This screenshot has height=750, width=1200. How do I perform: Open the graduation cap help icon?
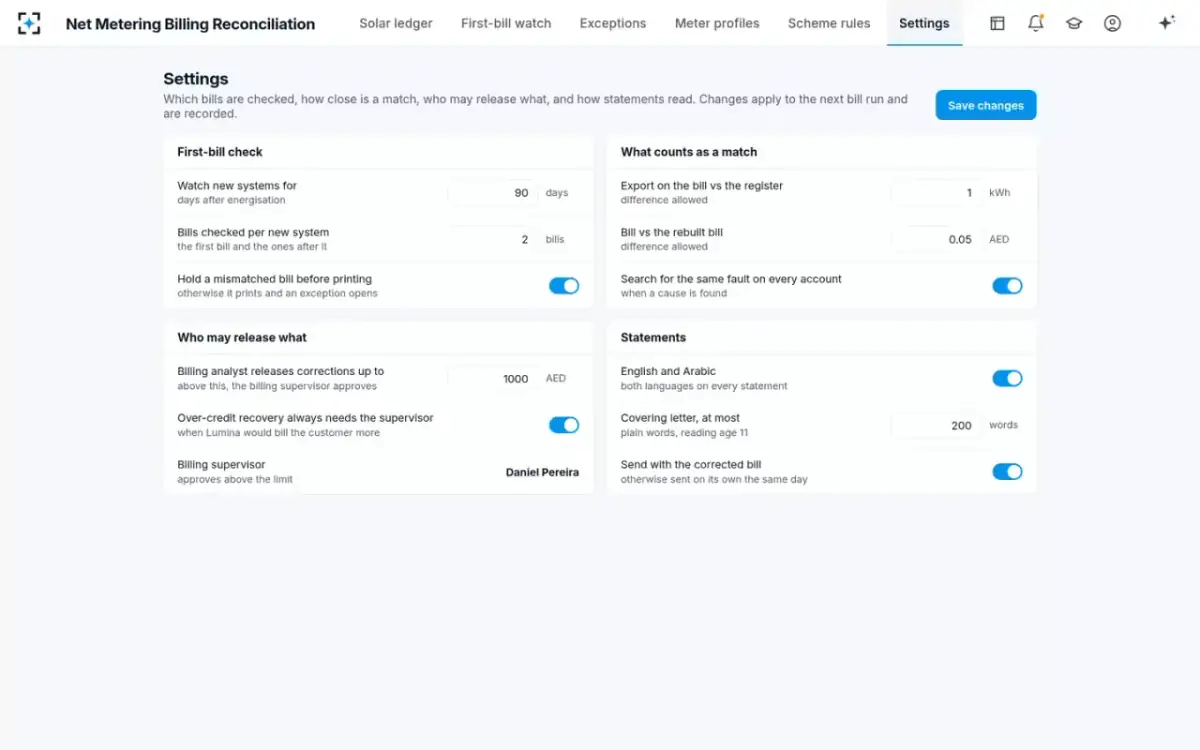point(1074,23)
